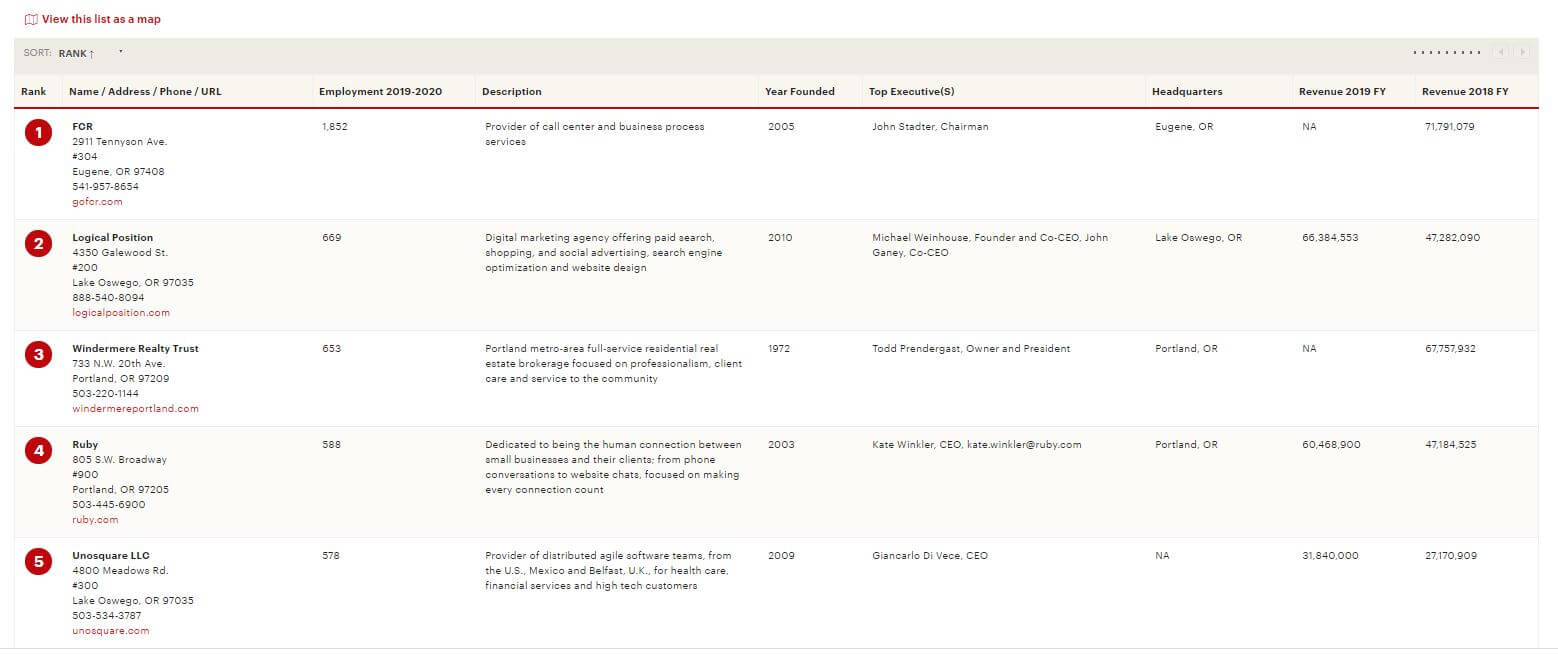Sort by the Rank column header
This screenshot has width=1558, height=655.
coord(34,92)
